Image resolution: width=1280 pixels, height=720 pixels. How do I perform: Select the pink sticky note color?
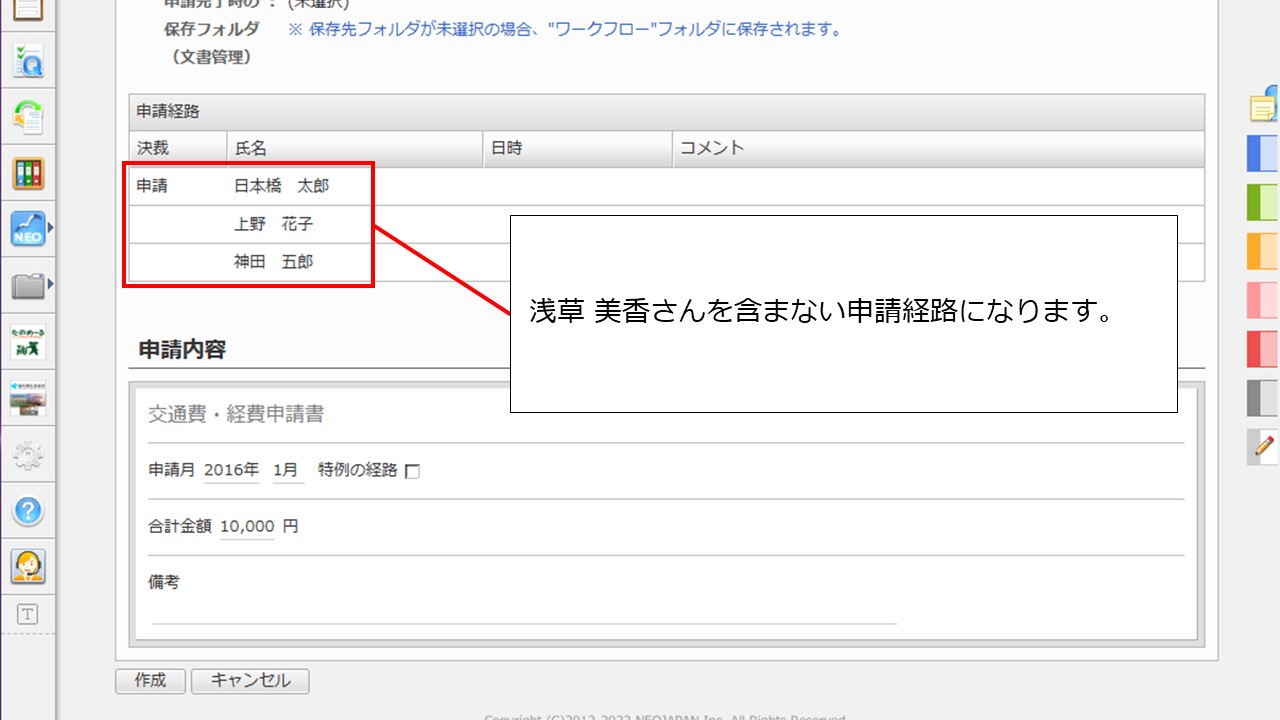point(1263,300)
